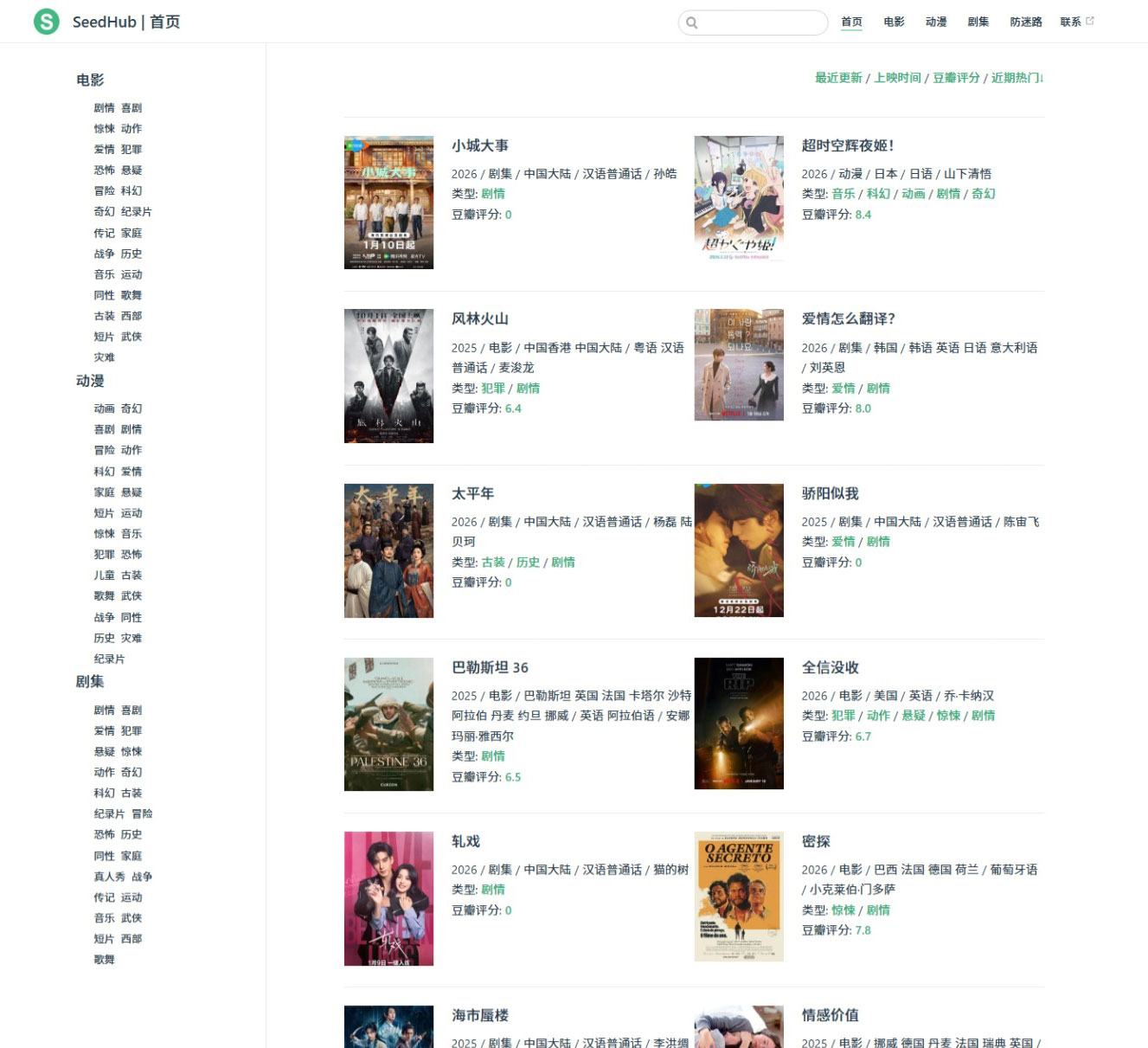Click the external link icon beside 联系
Screen dimensions: 1148x1048
[1090, 21]
